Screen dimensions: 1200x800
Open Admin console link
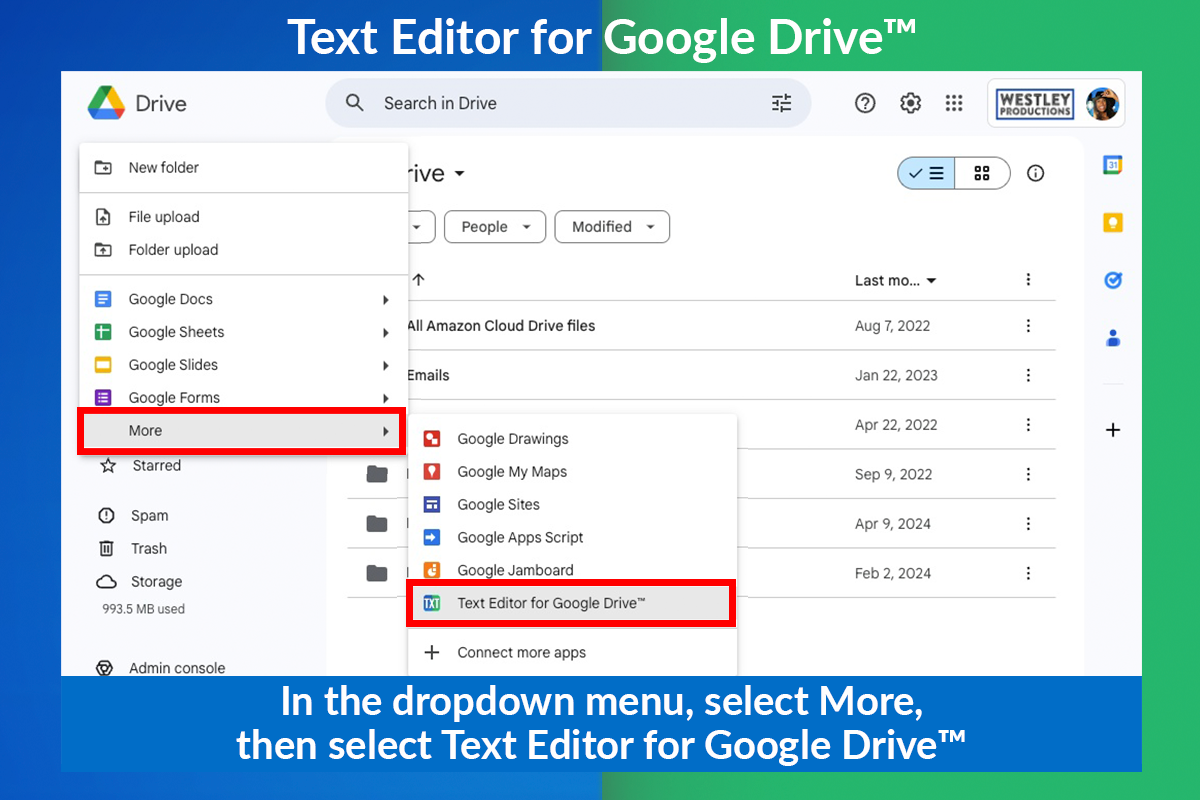176,668
